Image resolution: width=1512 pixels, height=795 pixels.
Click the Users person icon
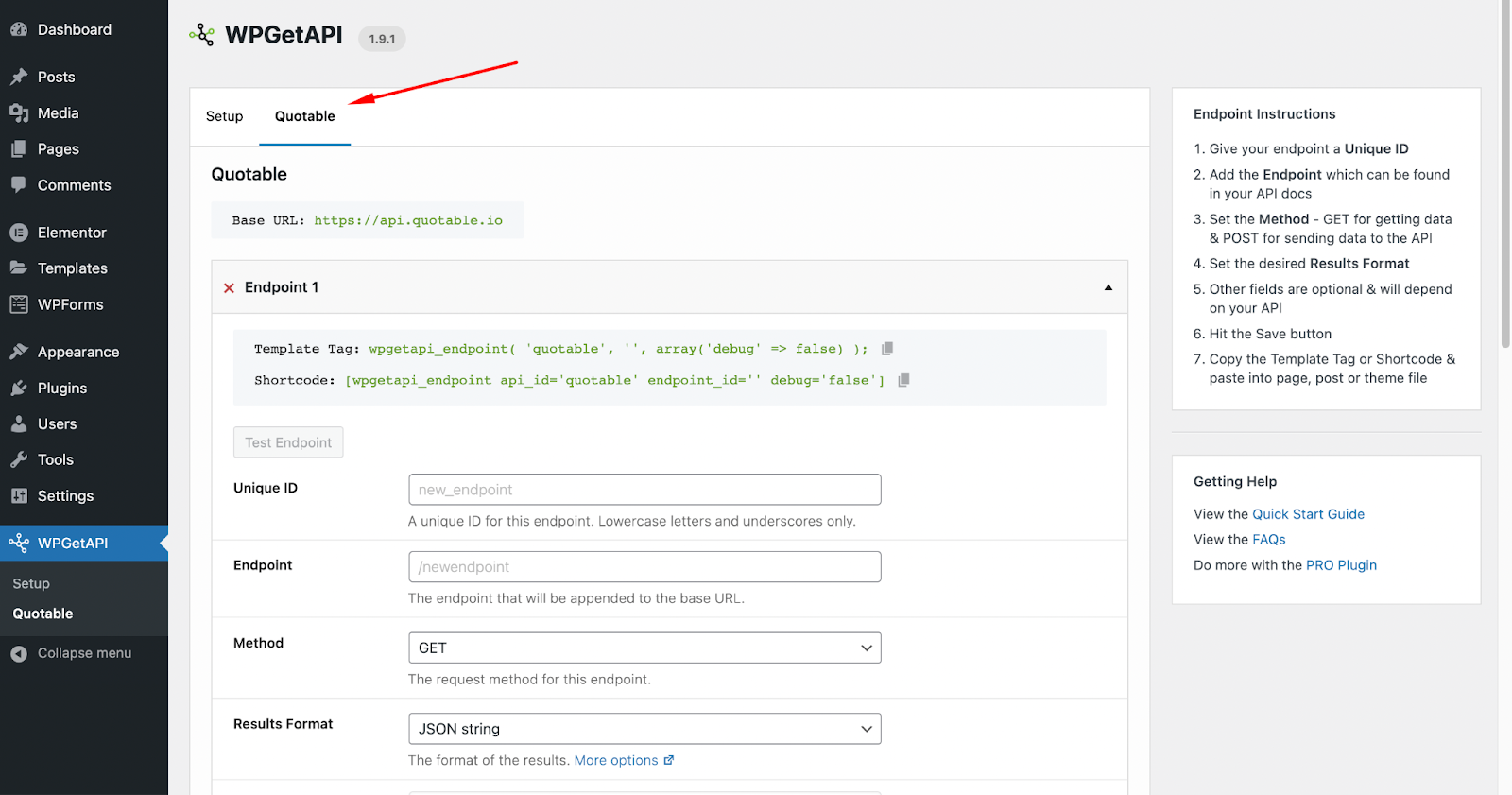click(19, 423)
